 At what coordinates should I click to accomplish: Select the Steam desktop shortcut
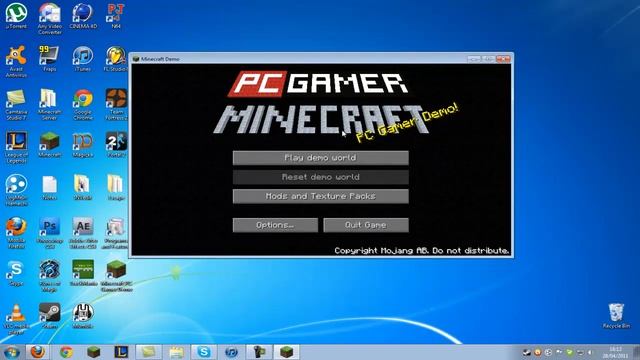point(49,316)
